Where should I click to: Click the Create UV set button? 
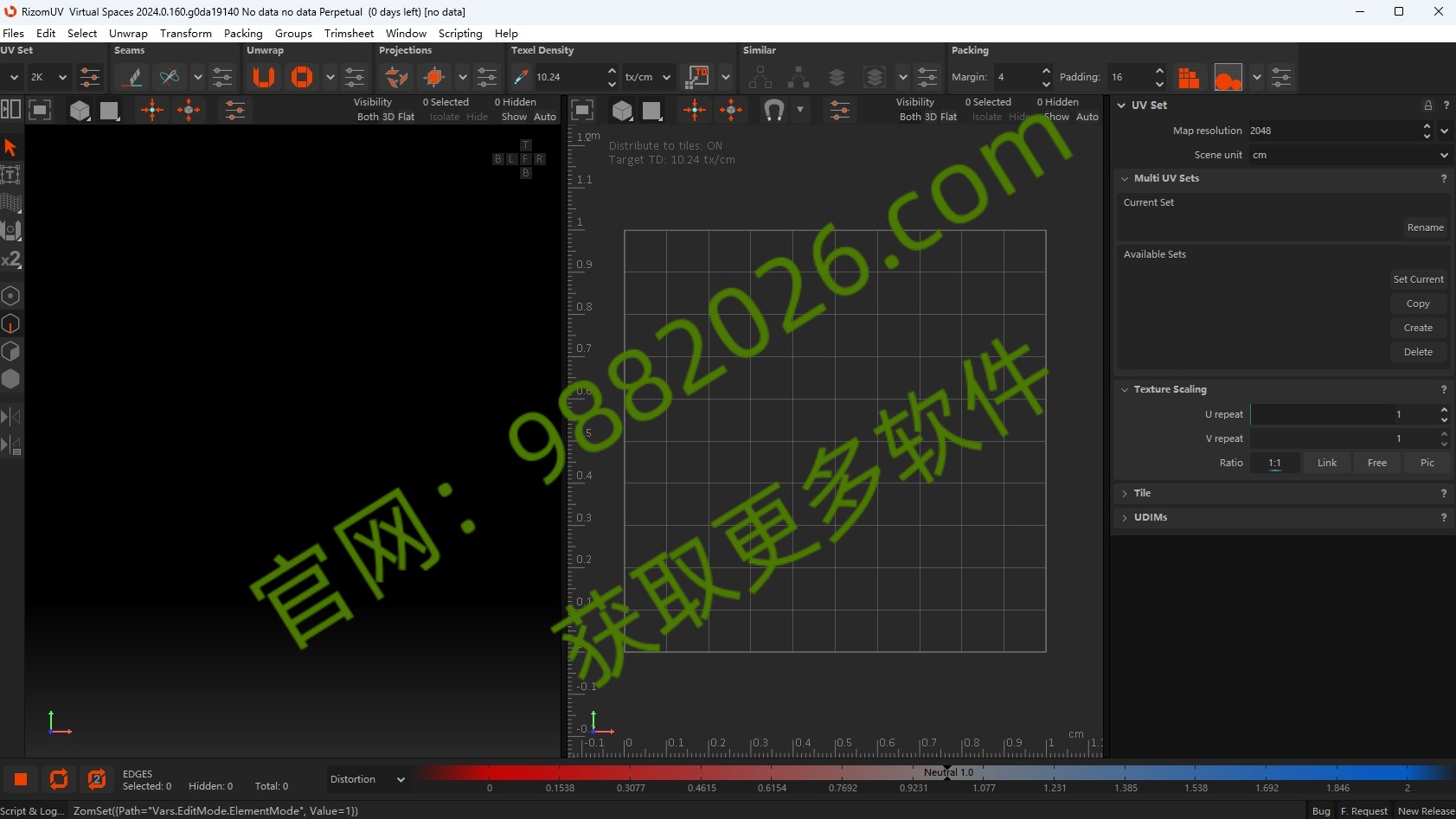pos(1418,328)
